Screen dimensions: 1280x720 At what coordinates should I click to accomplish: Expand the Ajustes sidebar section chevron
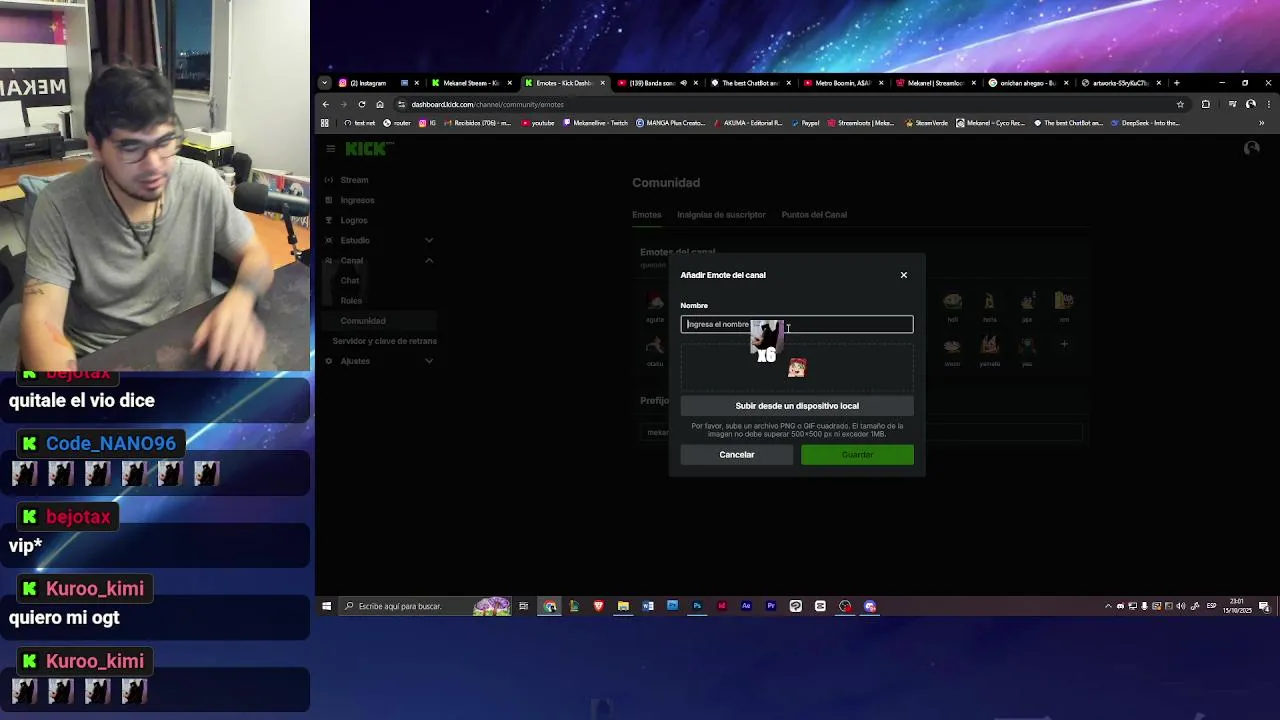tap(429, 361)
